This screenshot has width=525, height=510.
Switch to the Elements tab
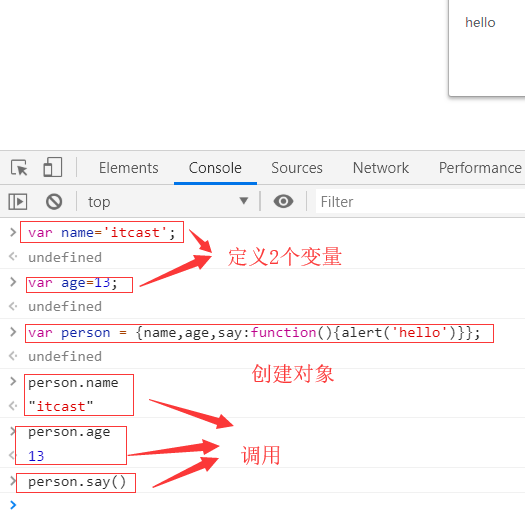pyautogui.click(x=129, y=168)
